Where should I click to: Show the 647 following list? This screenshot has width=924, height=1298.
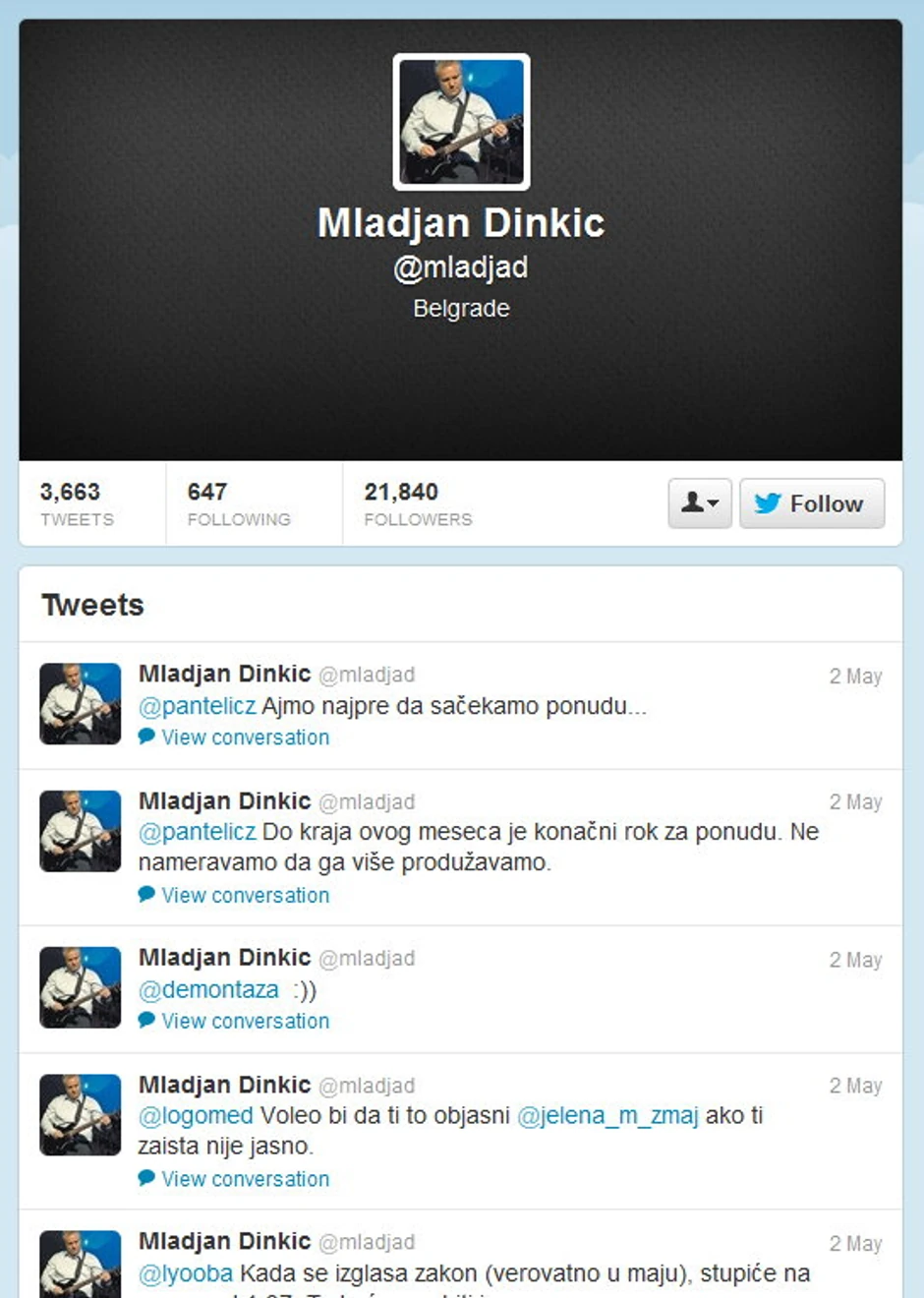(239, 503)
